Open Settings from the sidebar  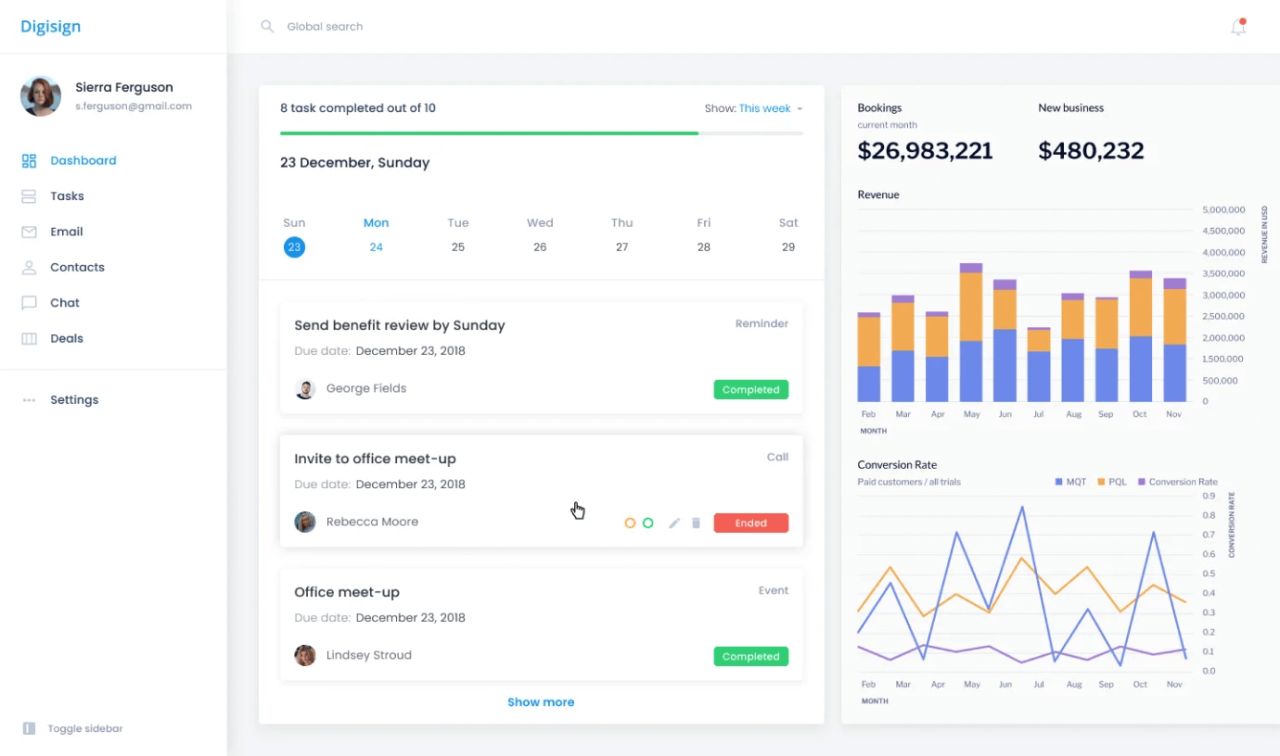74,399
